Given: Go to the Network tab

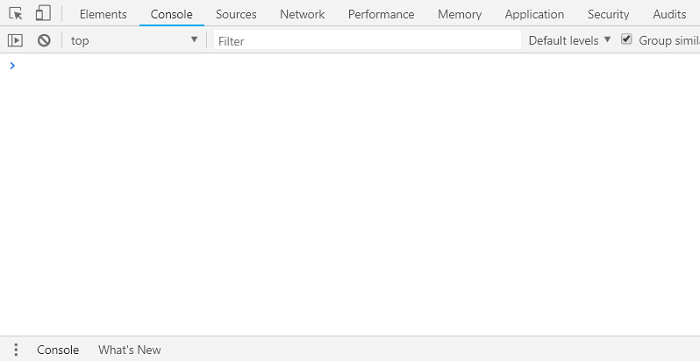Looking at the screenshot, I should tap(302, 14).
